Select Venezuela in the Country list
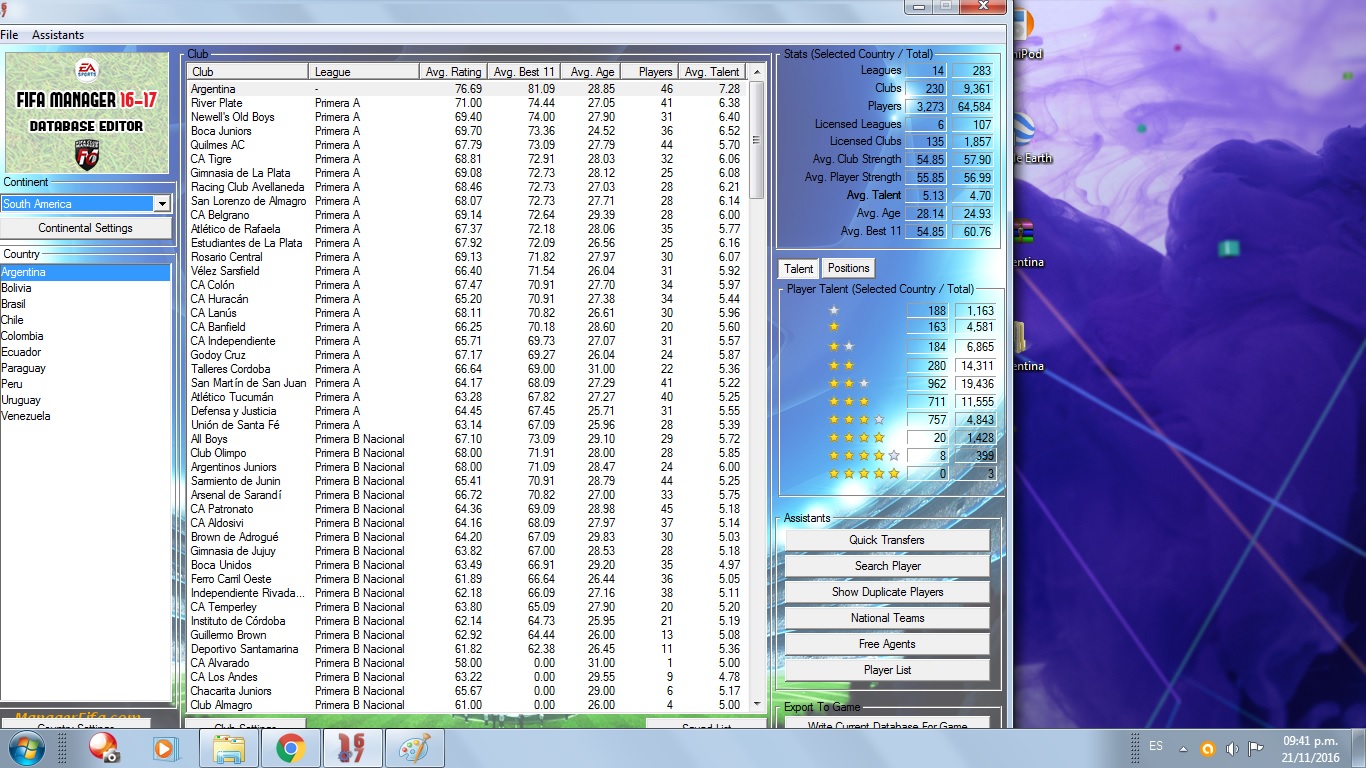The height and width of the screenshot is (768, 1366). click(x=85, y=416)
